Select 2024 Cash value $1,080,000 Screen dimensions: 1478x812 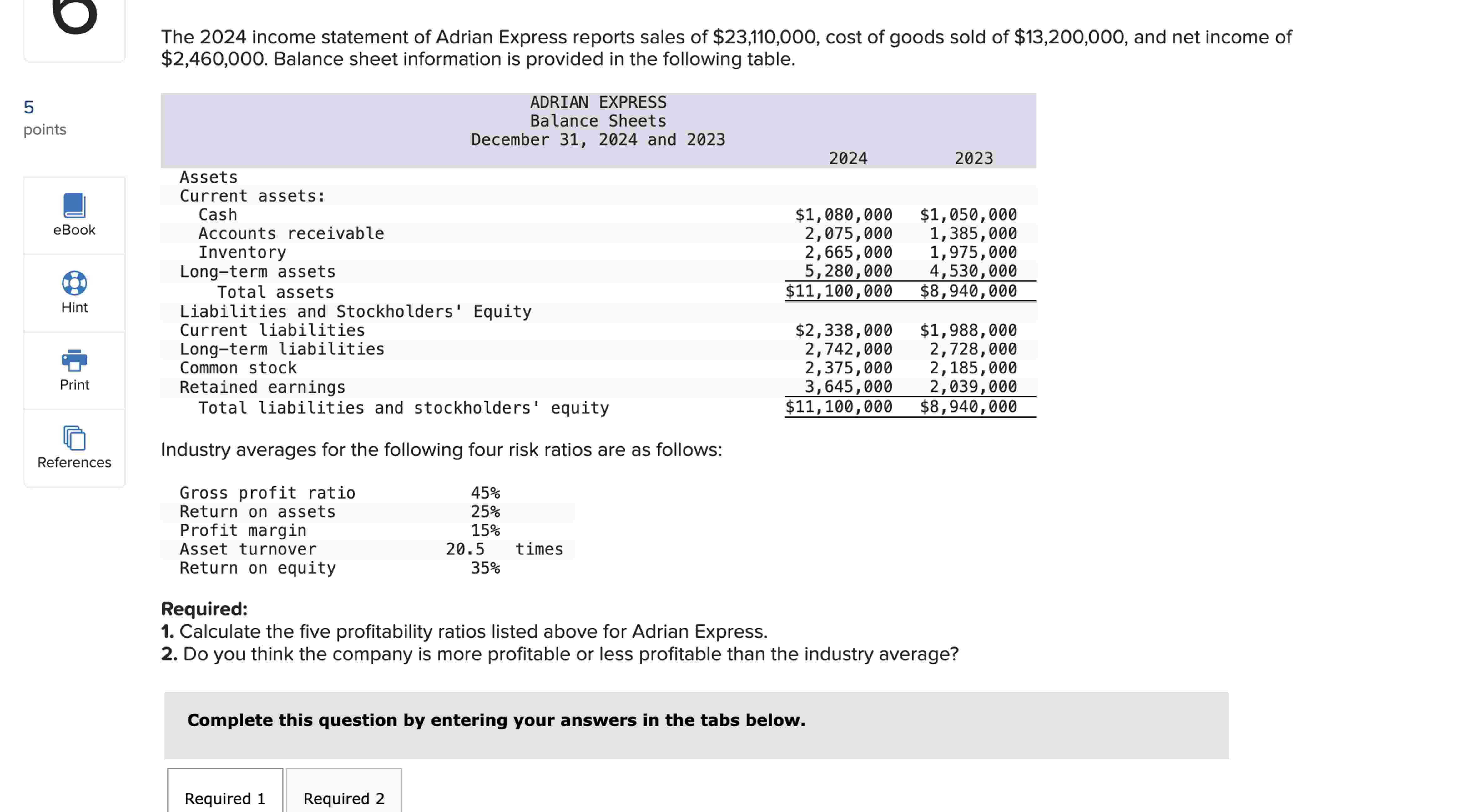(843, 214)
